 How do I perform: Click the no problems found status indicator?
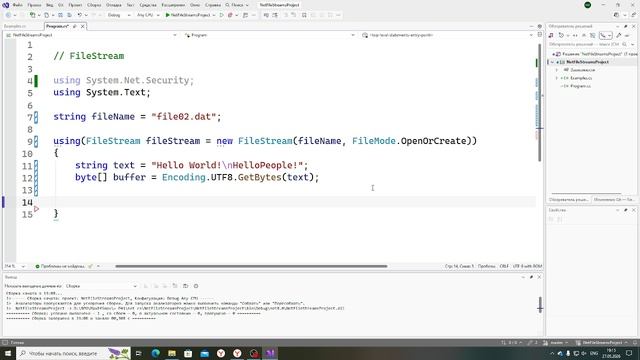(x=60, y=266)
